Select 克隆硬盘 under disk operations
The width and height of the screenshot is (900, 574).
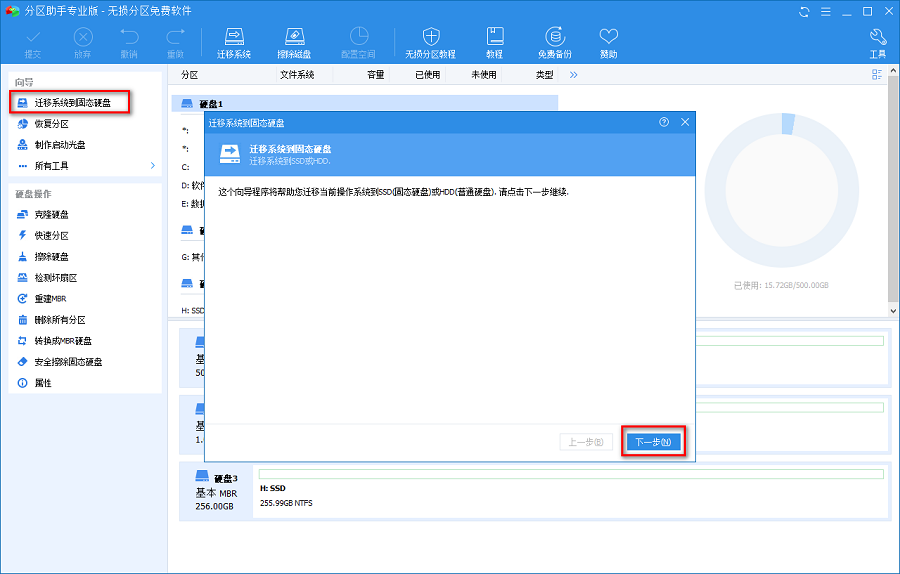click(52, 215)
